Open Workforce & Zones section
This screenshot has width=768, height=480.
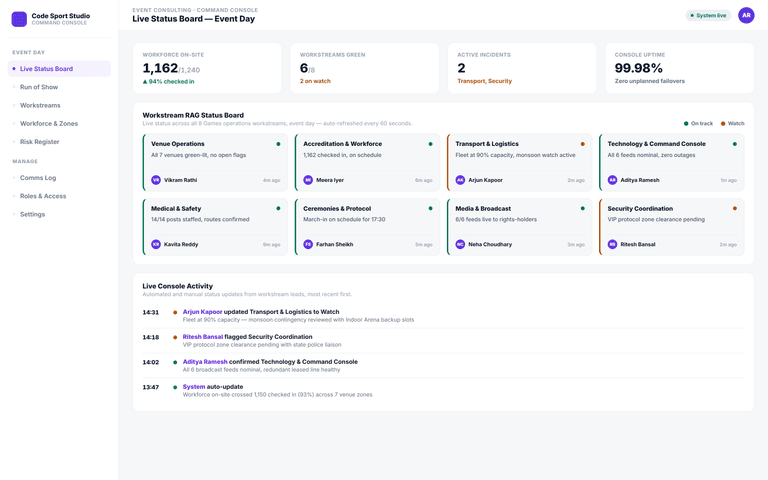[59, 123]
